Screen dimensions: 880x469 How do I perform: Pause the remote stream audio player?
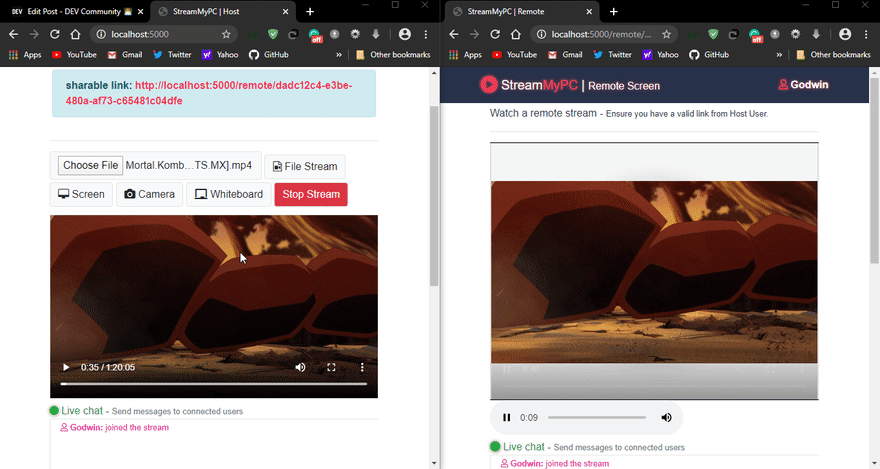[507, 417]
